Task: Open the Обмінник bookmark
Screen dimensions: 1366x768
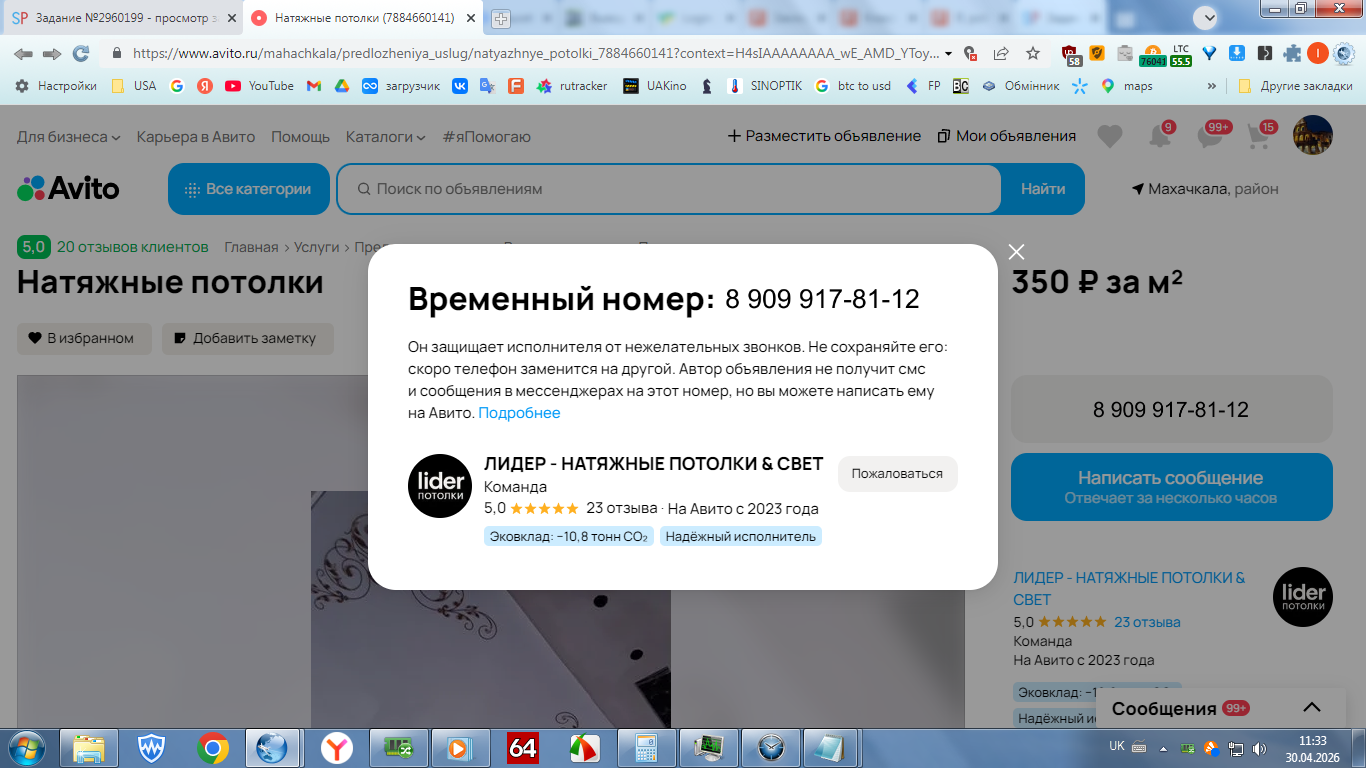Action: point(1020,86)
